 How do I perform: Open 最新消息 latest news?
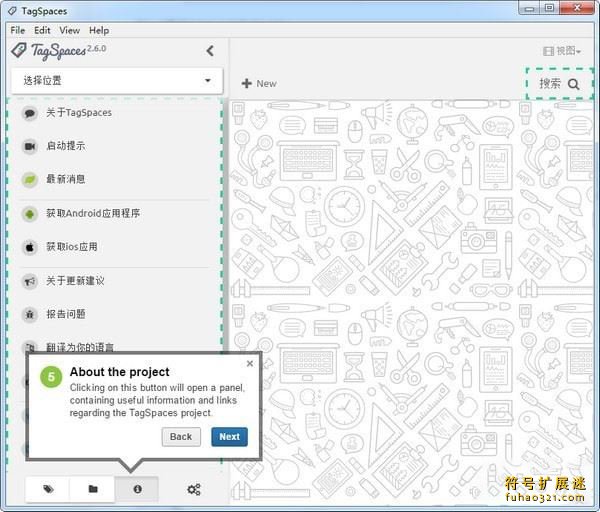(x=65, y=179)
